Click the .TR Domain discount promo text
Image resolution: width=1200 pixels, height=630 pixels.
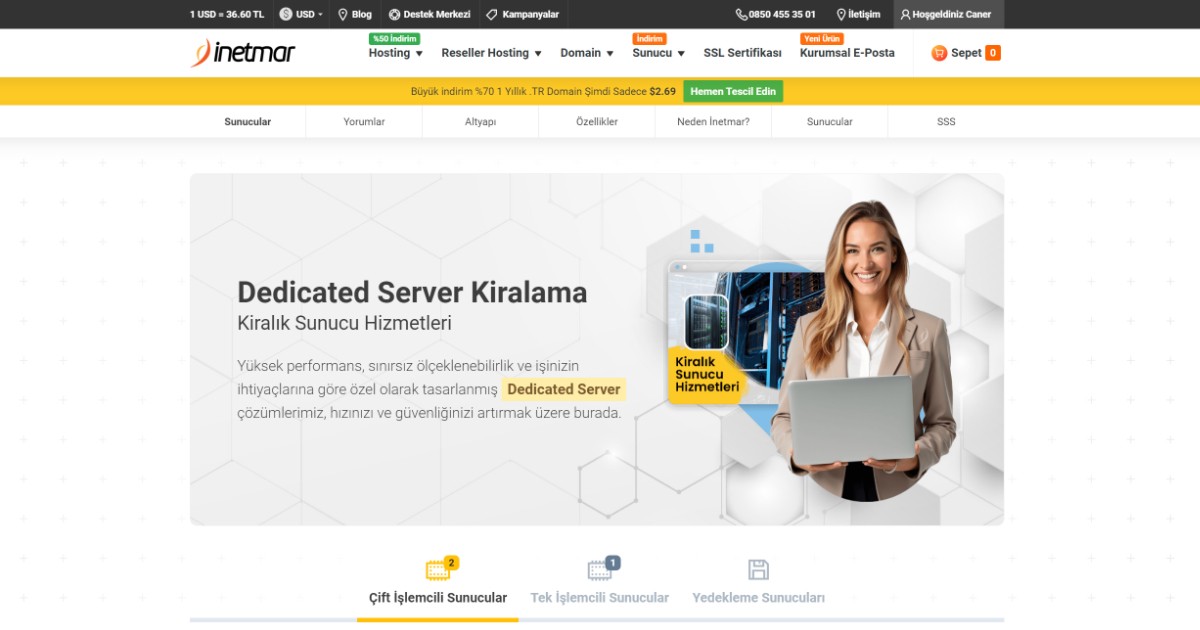click(543, 91)
